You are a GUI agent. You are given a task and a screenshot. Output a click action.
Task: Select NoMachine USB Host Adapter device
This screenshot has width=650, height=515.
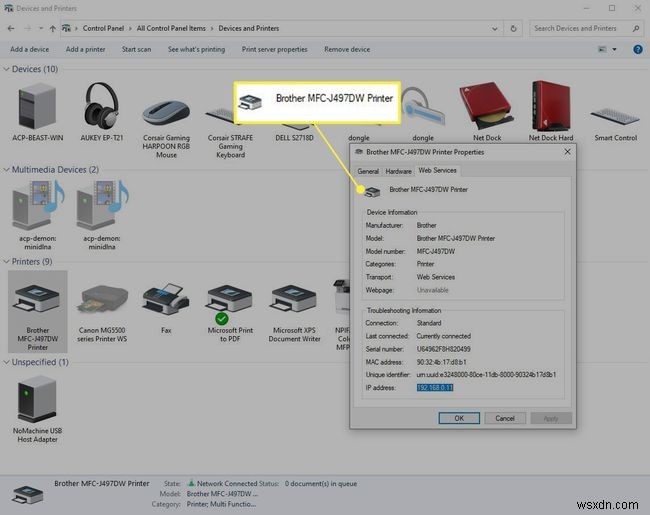coord(37,410)
